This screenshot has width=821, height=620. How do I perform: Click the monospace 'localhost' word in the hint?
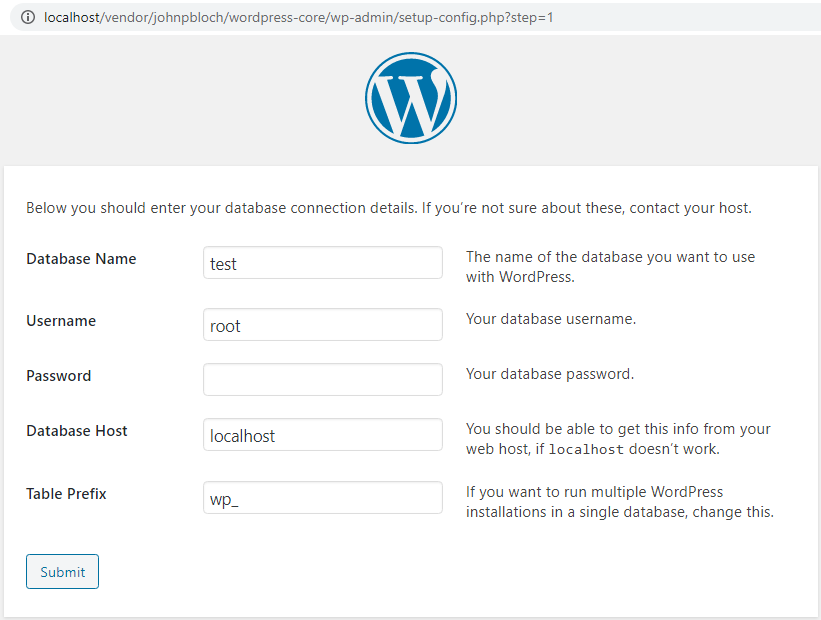586,450
